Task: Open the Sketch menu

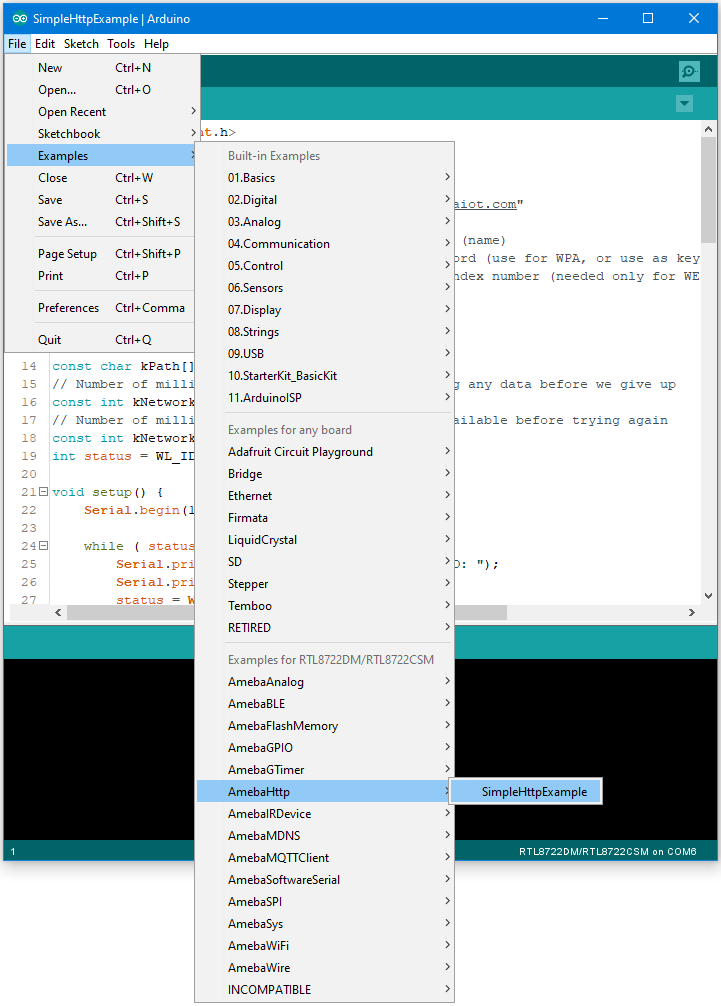Action: (81, 44)
